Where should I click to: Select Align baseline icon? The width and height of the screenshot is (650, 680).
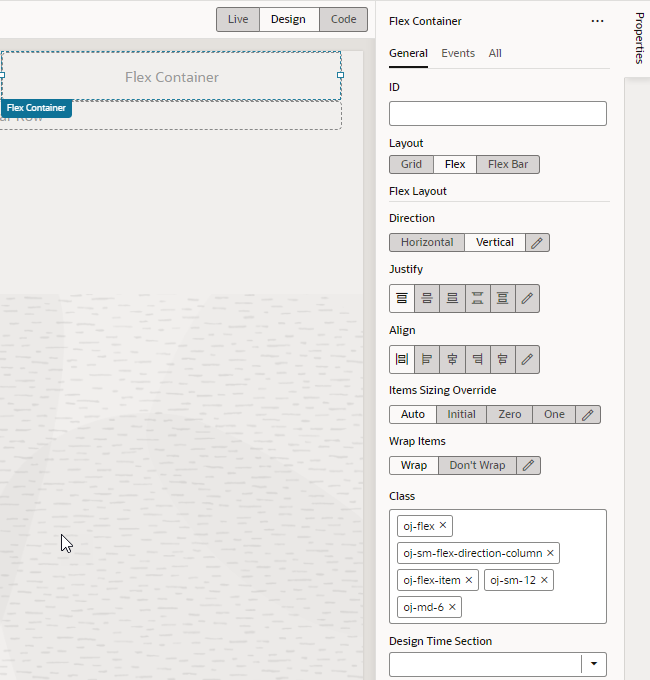pos(503,359)
